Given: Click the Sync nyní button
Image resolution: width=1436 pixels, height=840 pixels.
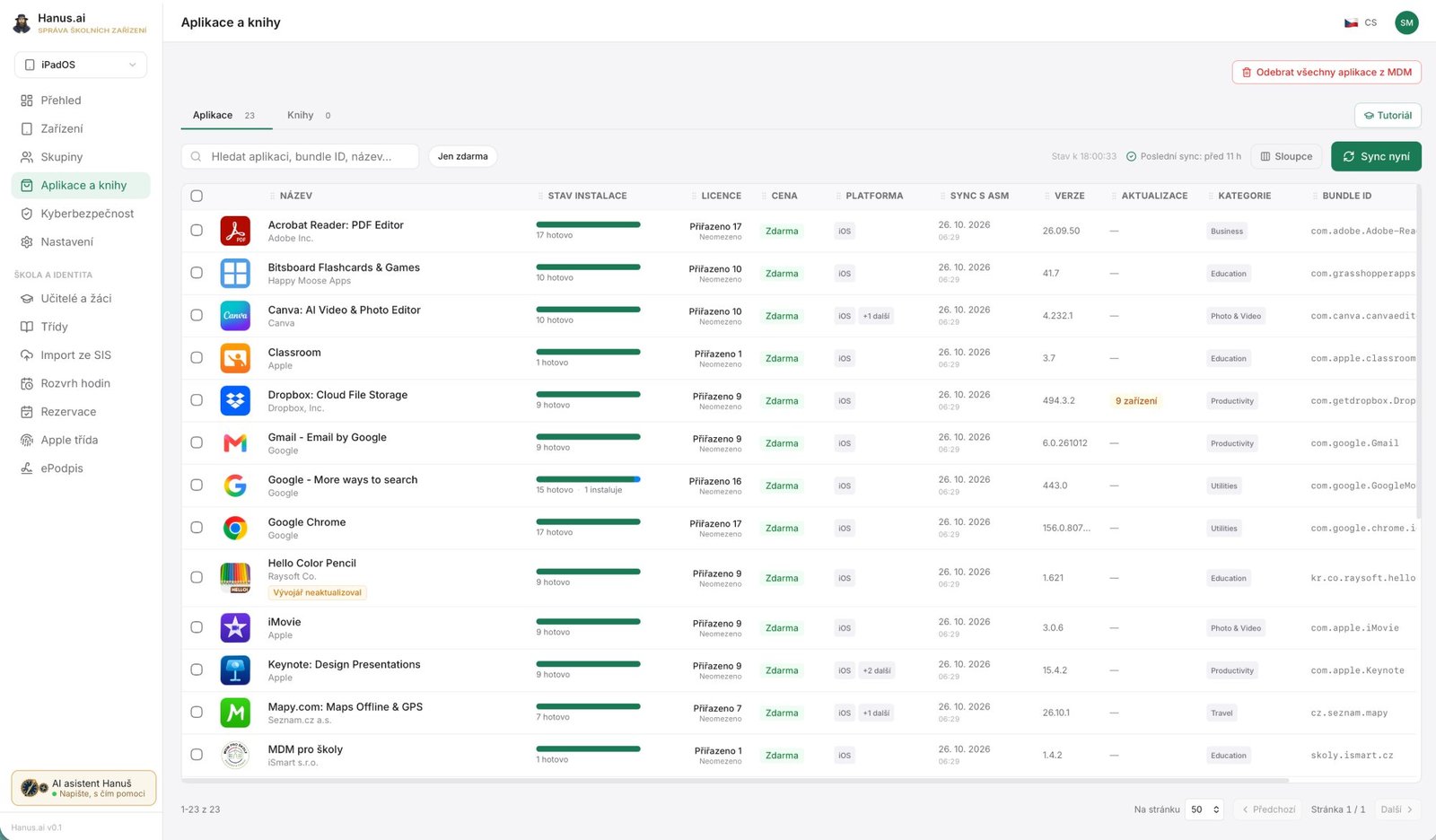Looking at the screenshot, I should (1376, 156).
